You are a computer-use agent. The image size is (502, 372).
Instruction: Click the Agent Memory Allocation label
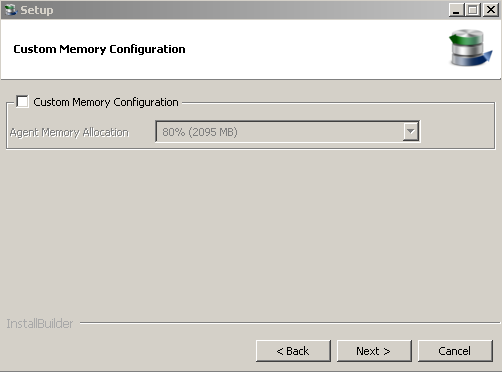coord(69,132)
